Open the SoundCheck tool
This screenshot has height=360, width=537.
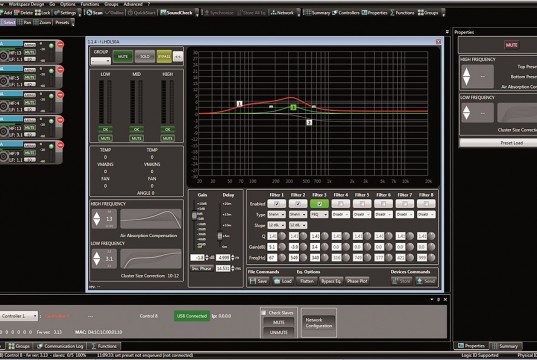coord(177,13)
